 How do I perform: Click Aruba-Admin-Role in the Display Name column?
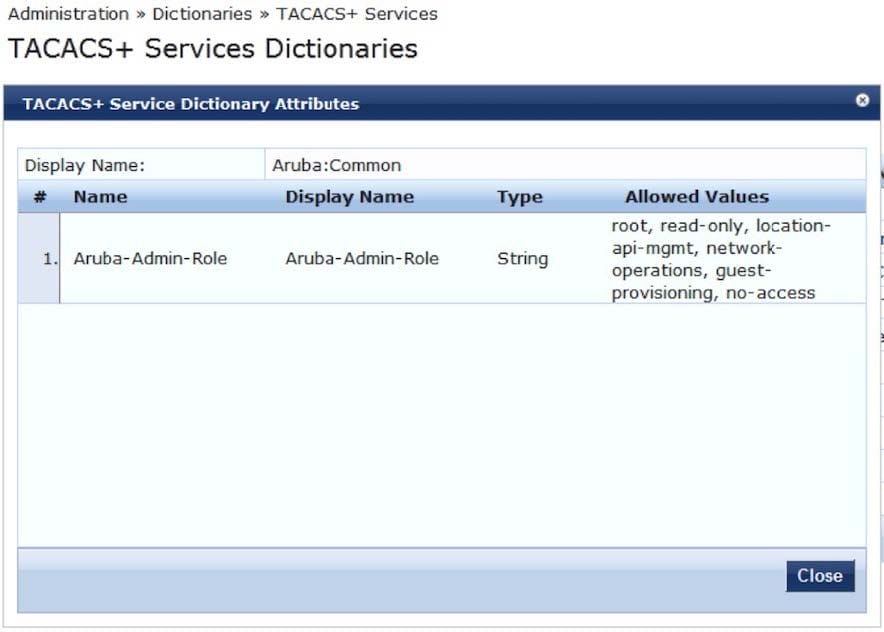tap(362, 258)
